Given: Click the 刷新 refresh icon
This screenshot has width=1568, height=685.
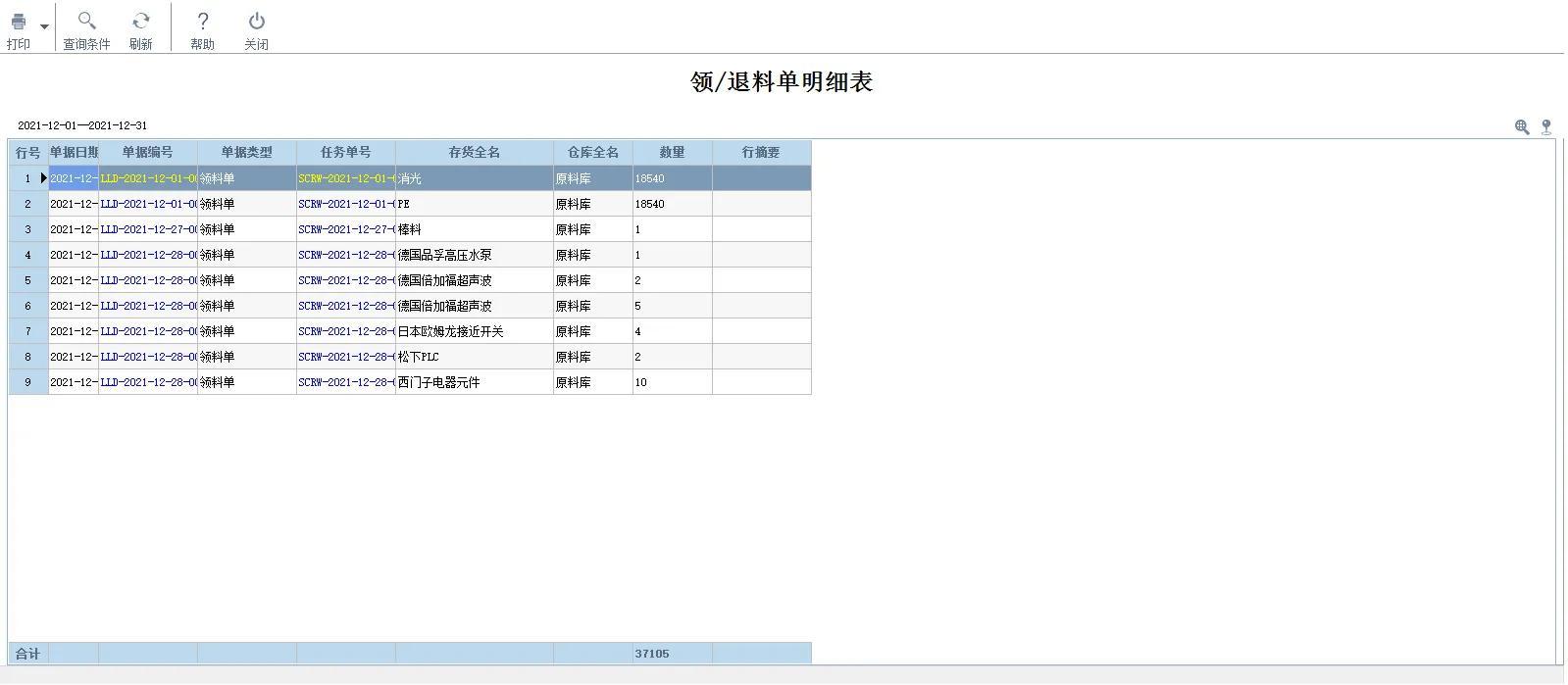Looking at the screenshot, I should 141,22.
